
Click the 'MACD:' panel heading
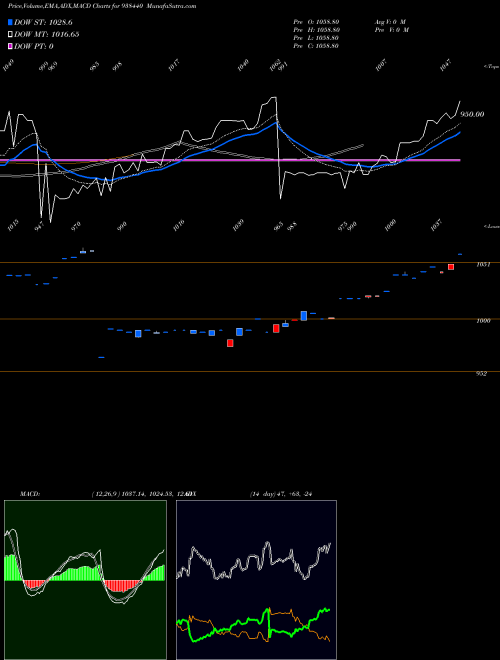[x=30, y=494]
